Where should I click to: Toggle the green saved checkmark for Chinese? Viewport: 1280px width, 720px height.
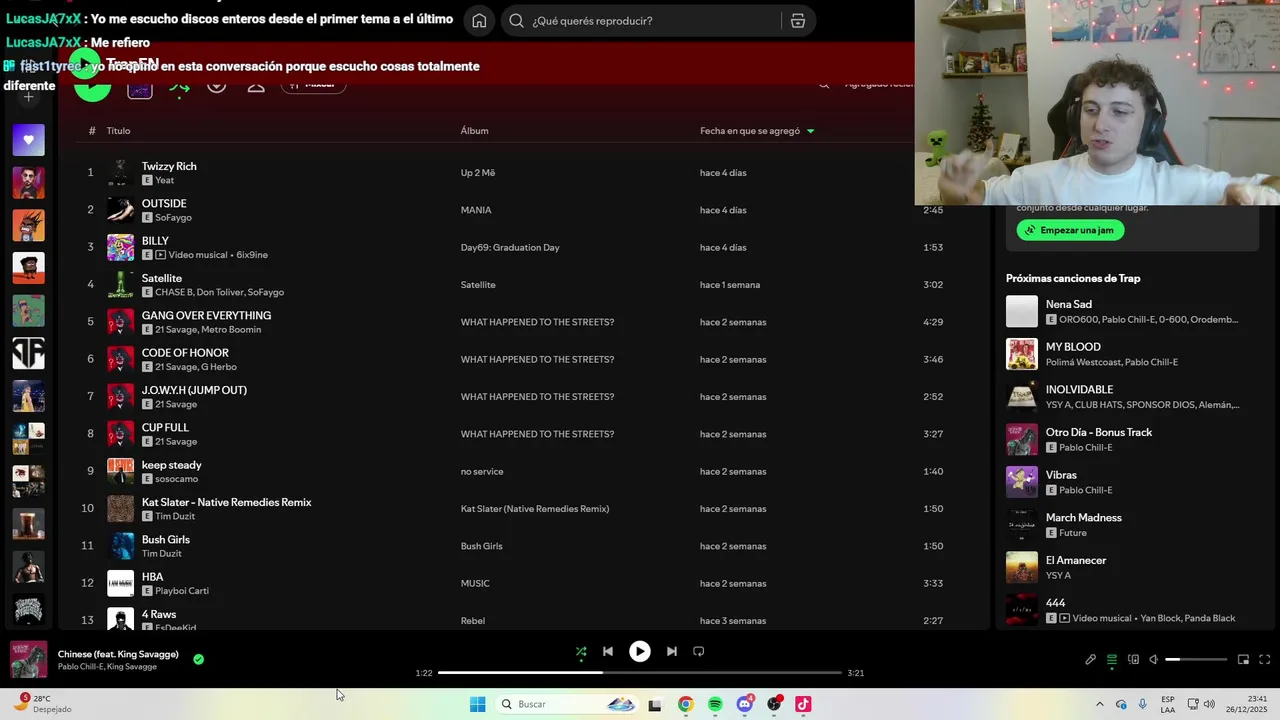tap(198, 659)
